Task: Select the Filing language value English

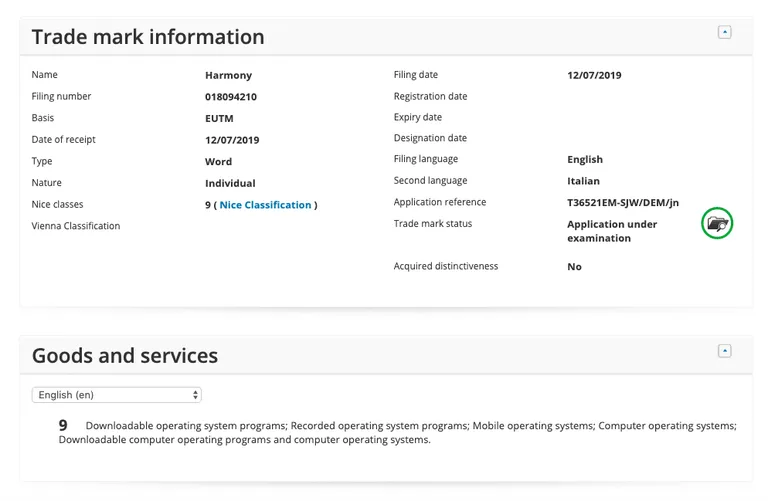Action: [585, 159]
